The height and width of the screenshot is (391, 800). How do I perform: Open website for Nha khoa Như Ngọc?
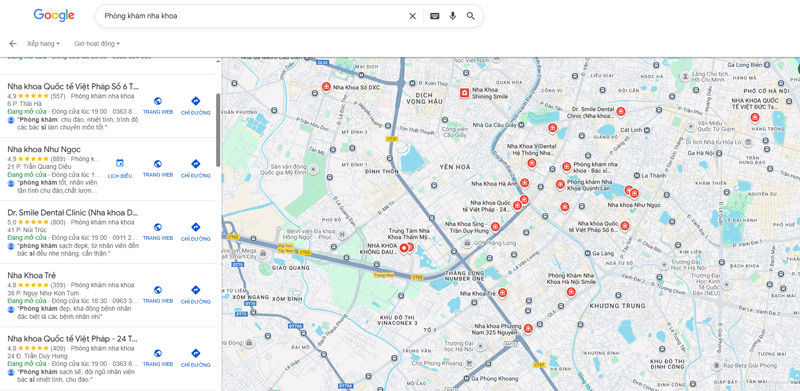(x=158, y=169)
